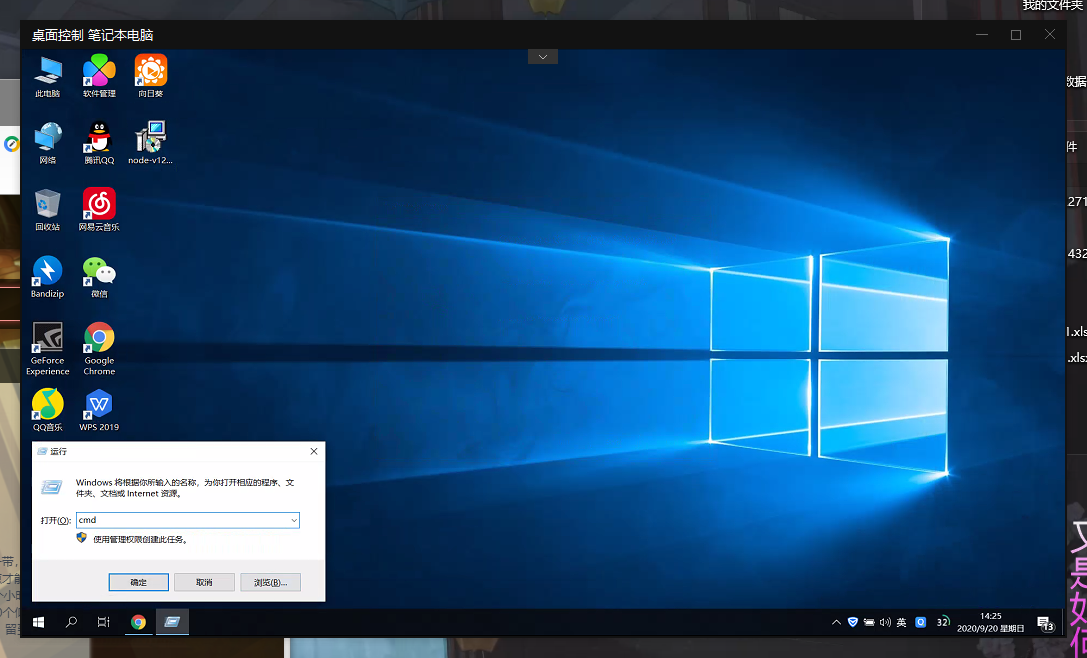The image size is (1087, 658).
Task: Click the 腾讯QQ penguin icon
Action: pos(99,138)
